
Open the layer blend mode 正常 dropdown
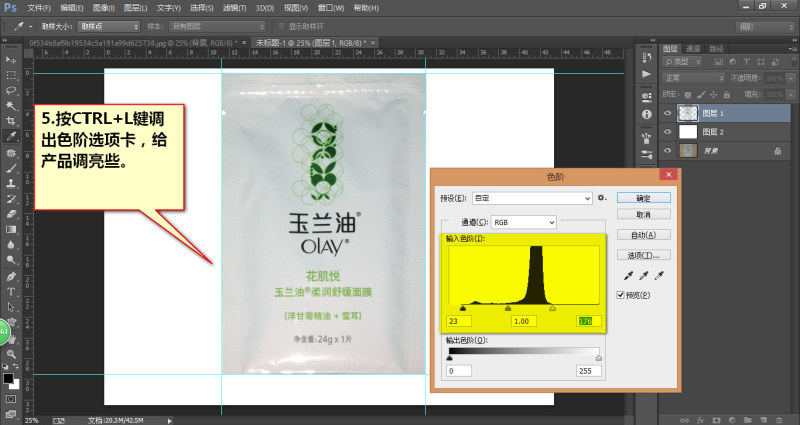point(693,78)
